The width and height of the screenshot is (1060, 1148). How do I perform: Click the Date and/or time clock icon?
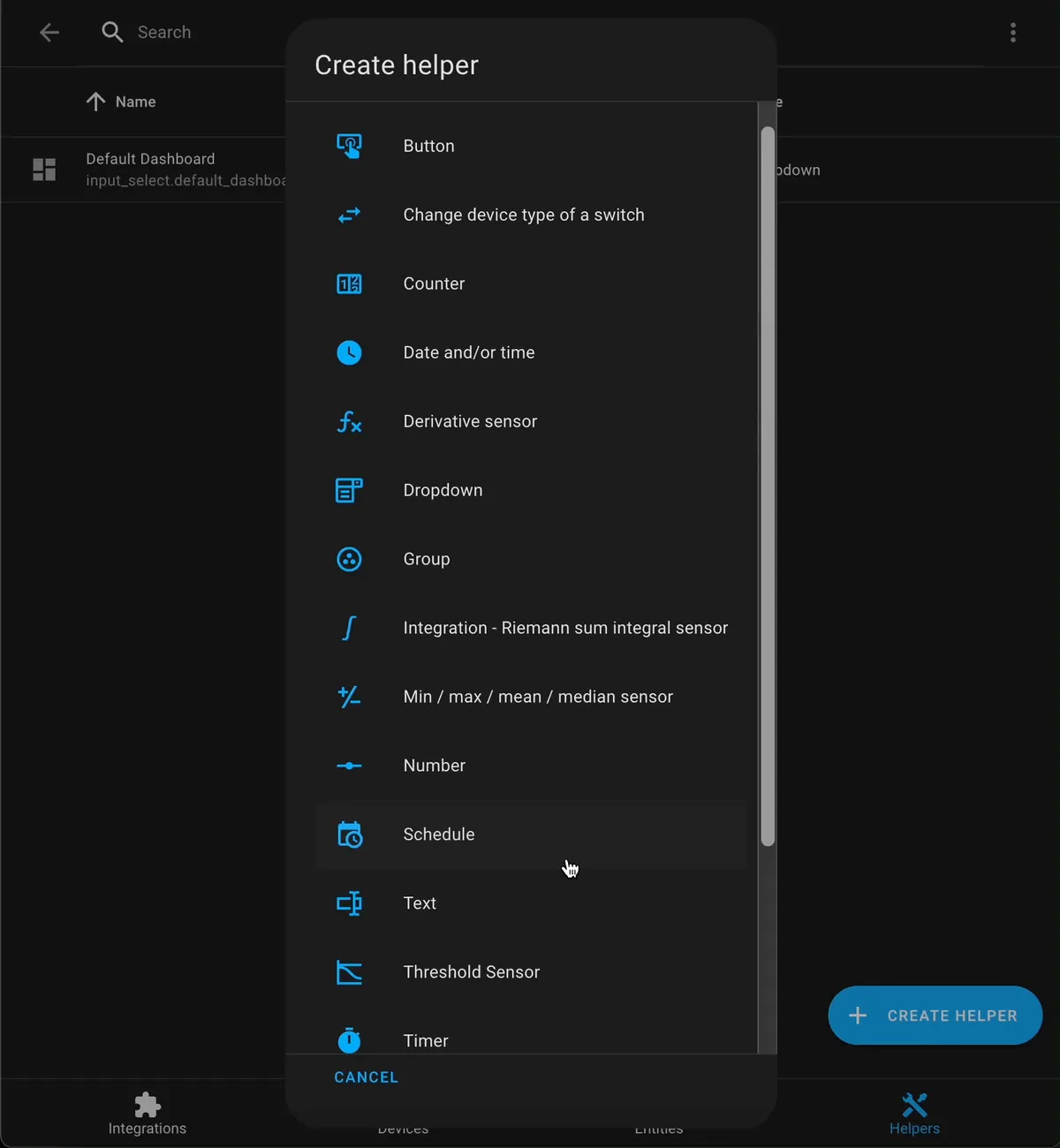349,352
